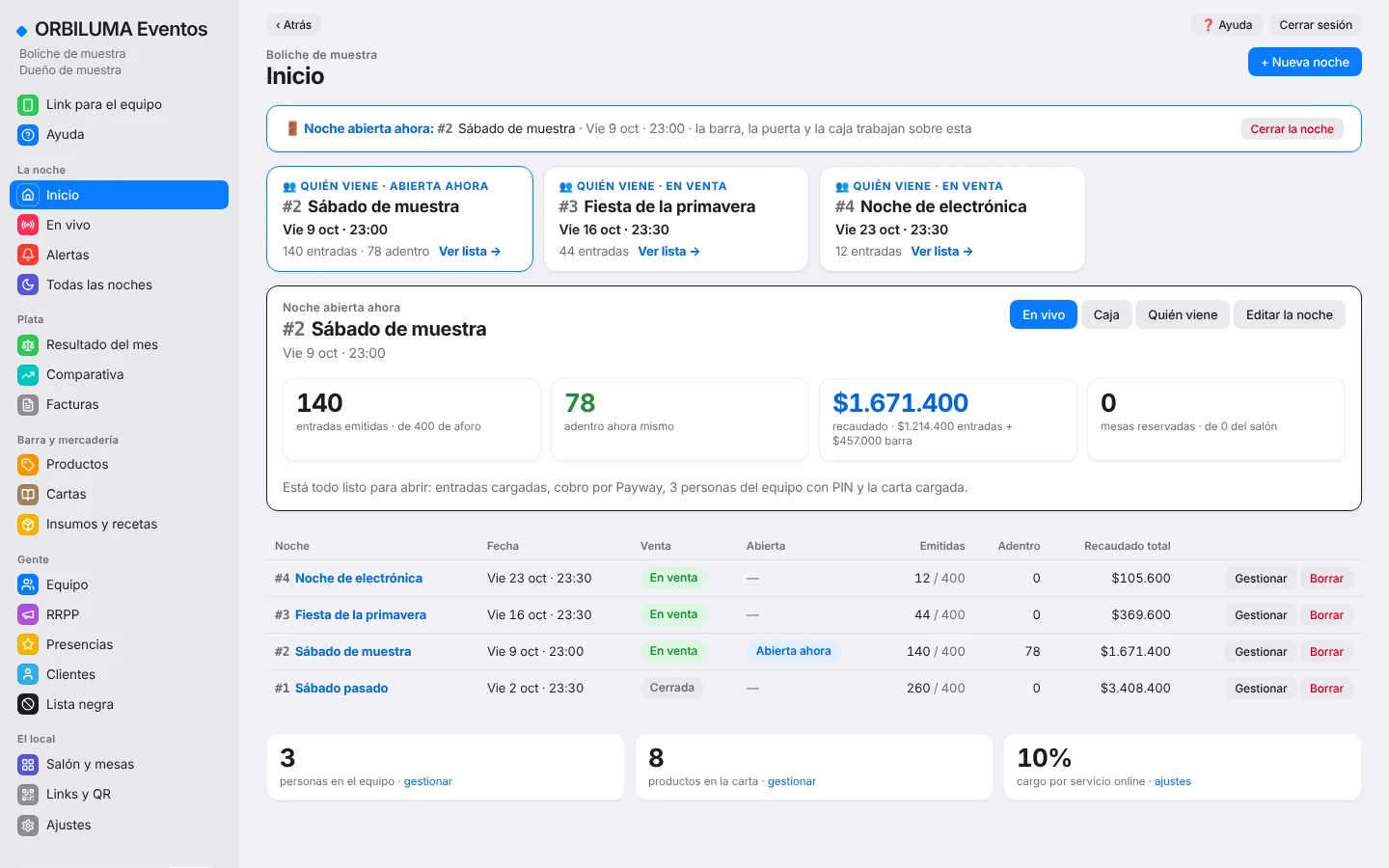Click the 140 entradas emitidas stat card

[412, 420]
